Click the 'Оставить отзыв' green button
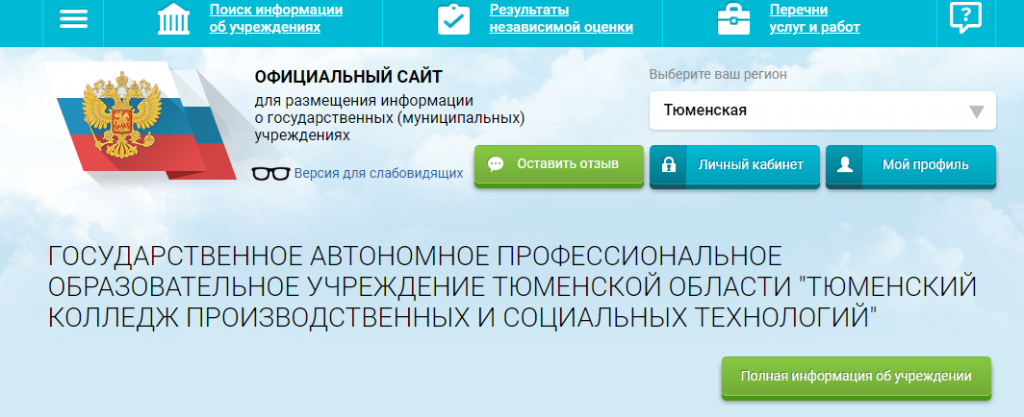 click(559, 166)
